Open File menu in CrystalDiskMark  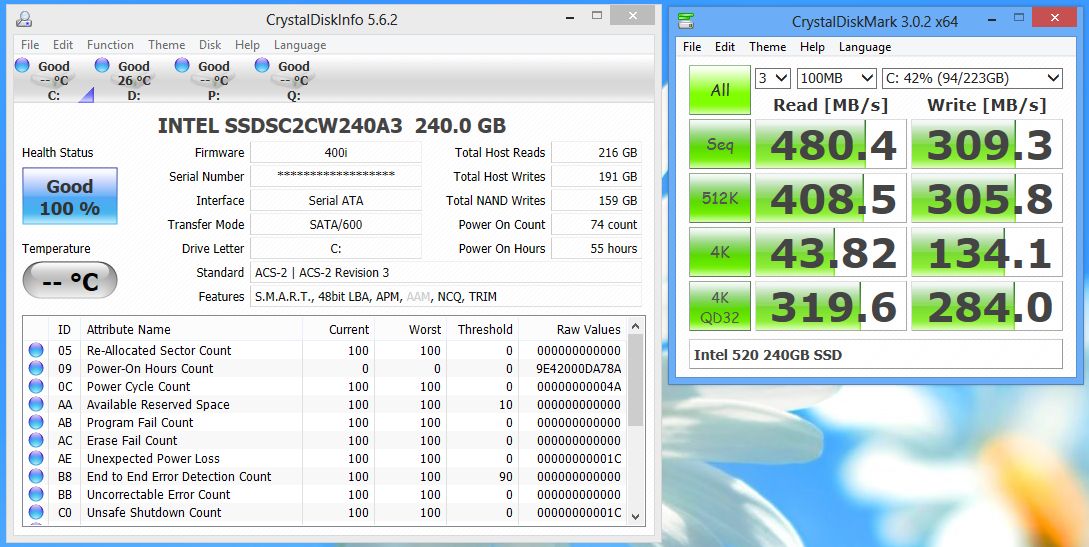(692, 47)
